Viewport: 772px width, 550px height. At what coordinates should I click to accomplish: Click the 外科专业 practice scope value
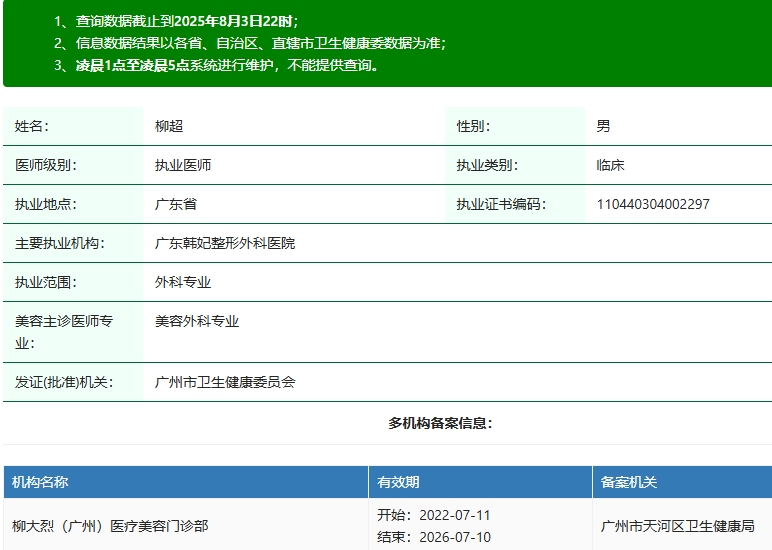[x=183, y=282]
